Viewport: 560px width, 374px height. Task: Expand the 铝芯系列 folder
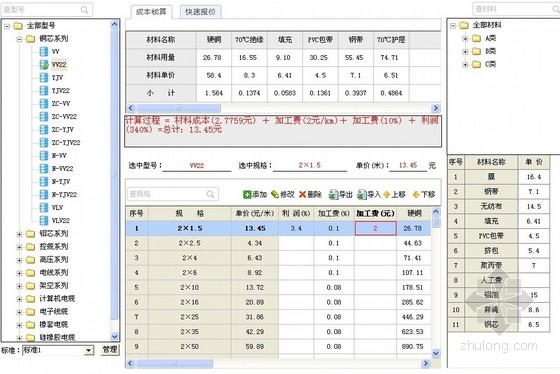point(19,234)
